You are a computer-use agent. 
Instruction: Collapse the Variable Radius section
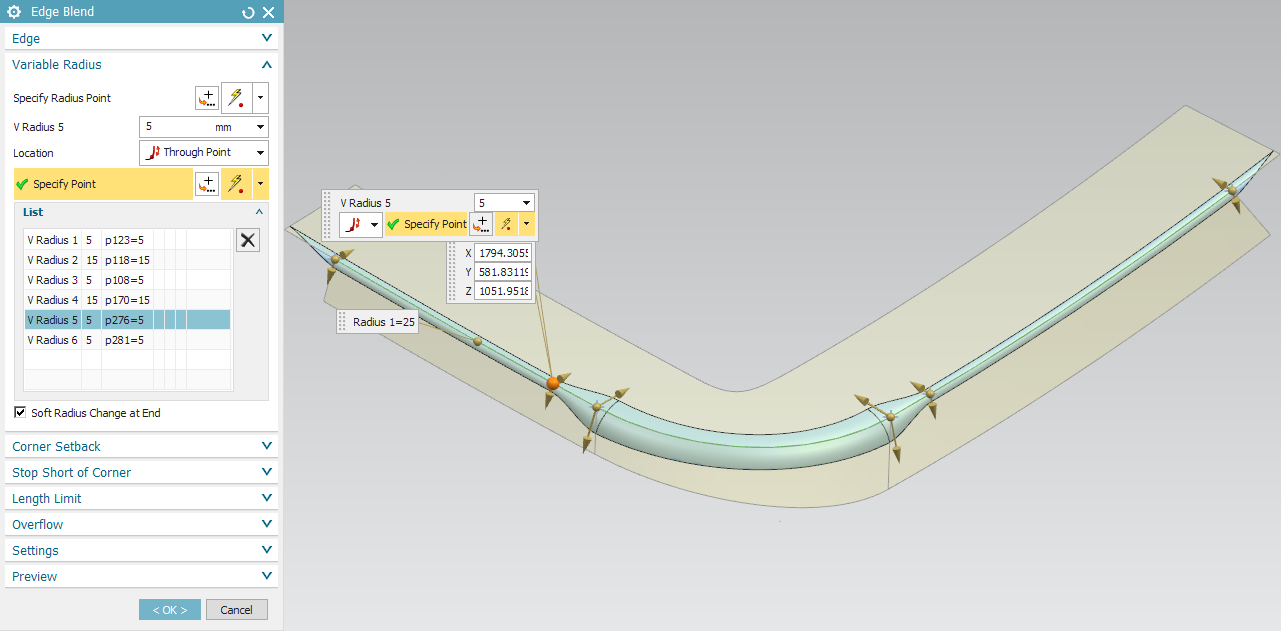(266, 64)
